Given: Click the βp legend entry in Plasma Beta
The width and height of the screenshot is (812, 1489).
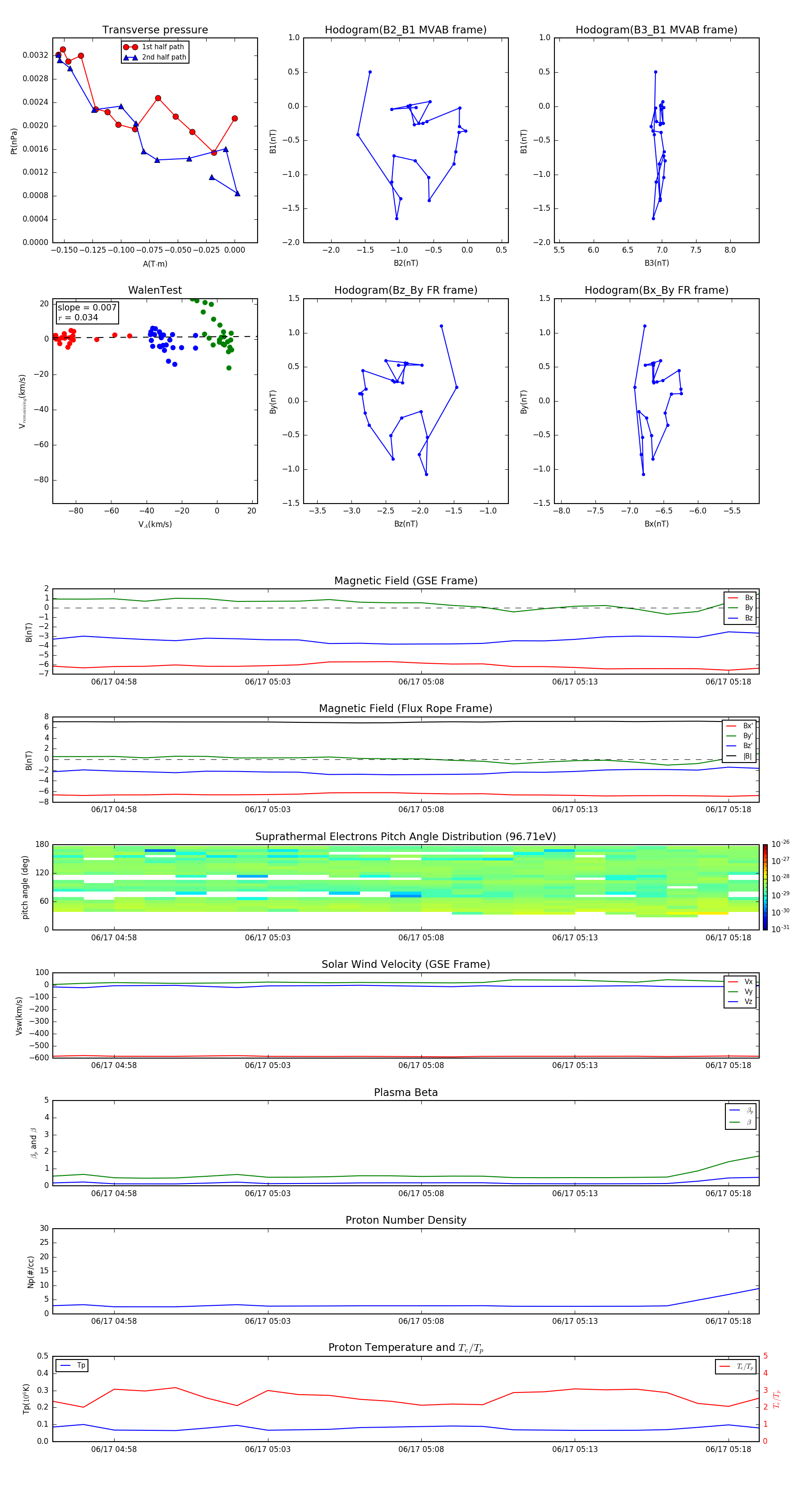Looking at the screenshot, I should (x=741, y=1110).
